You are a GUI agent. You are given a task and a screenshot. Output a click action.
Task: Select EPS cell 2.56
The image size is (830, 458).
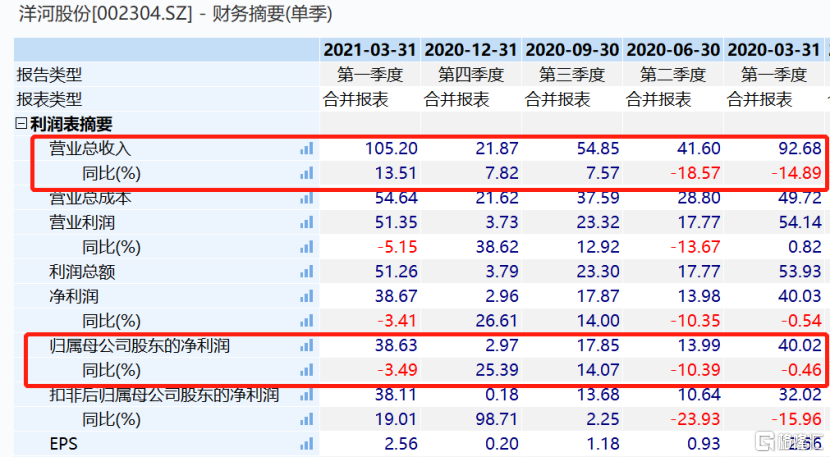pyautogui.click(x=401, y=444)
